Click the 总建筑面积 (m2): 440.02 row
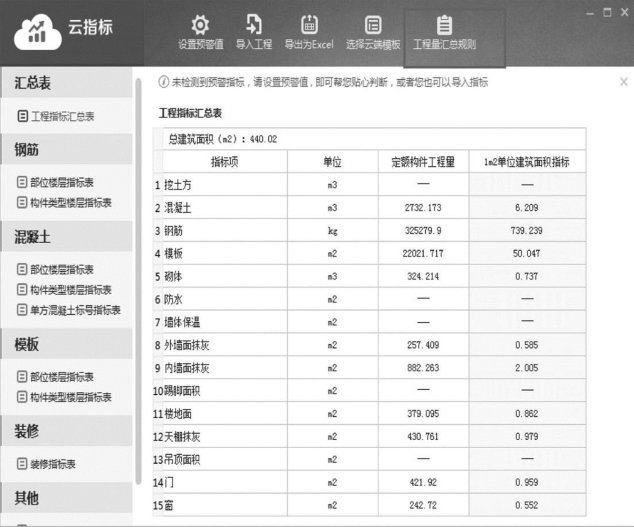The width and height of the screenshot is (634, 527). (x=374, y=139)
